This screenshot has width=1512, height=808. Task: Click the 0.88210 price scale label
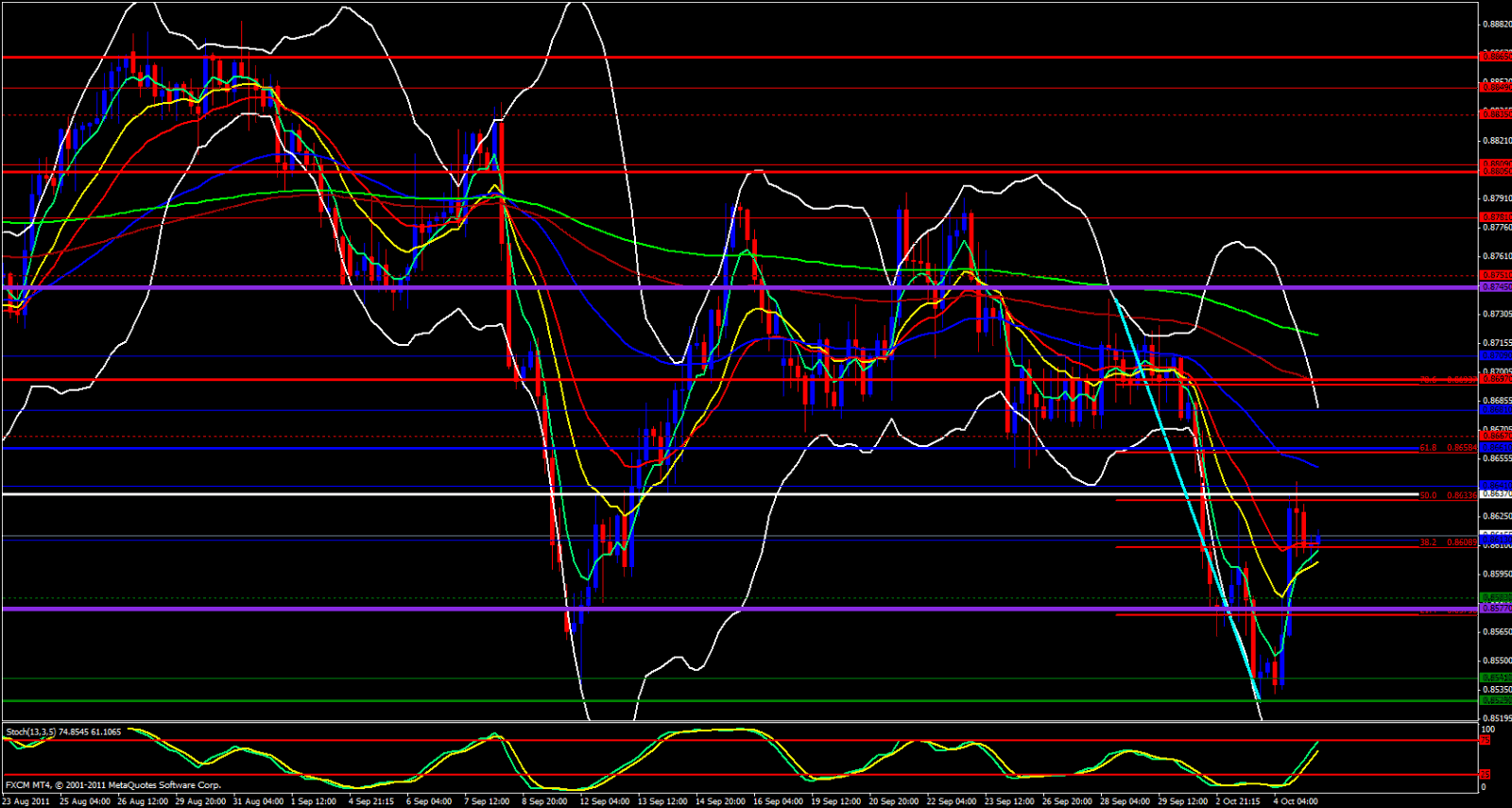[1497, 140]
